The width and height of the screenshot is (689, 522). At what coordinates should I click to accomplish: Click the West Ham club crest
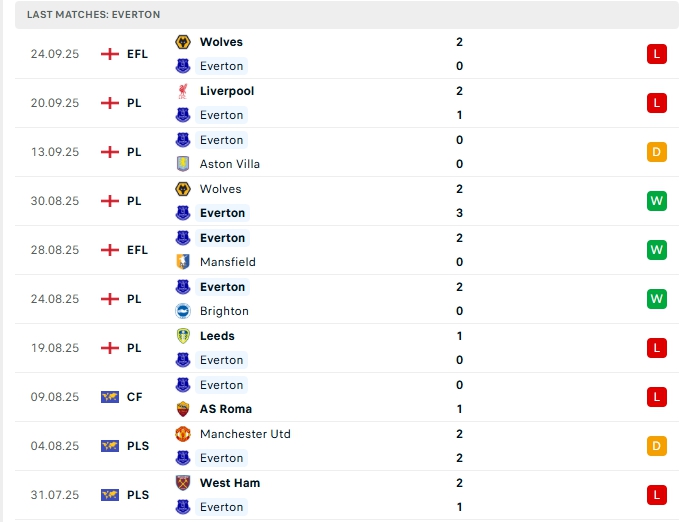point(183,483)
